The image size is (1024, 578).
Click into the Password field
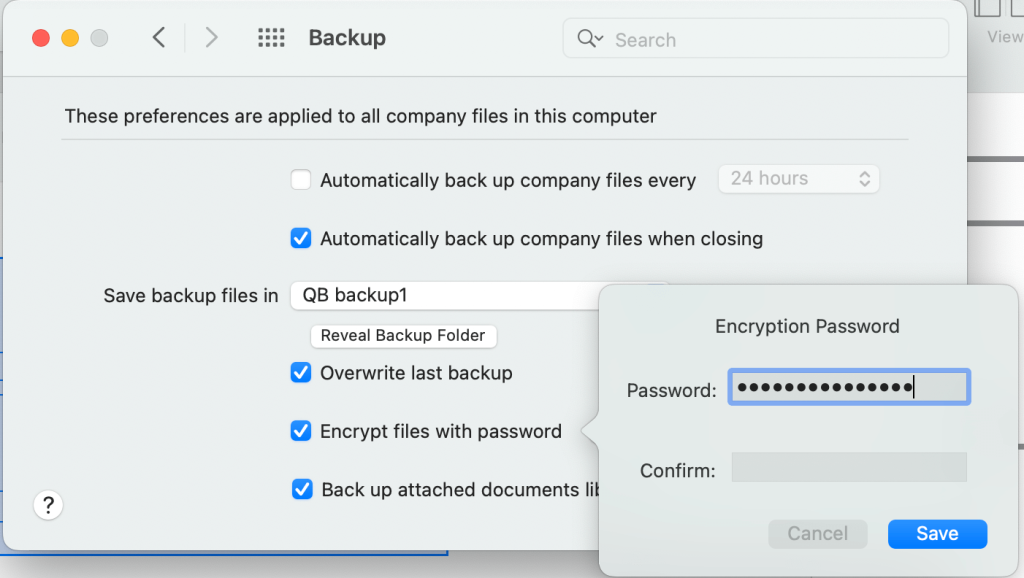(848, 389)
